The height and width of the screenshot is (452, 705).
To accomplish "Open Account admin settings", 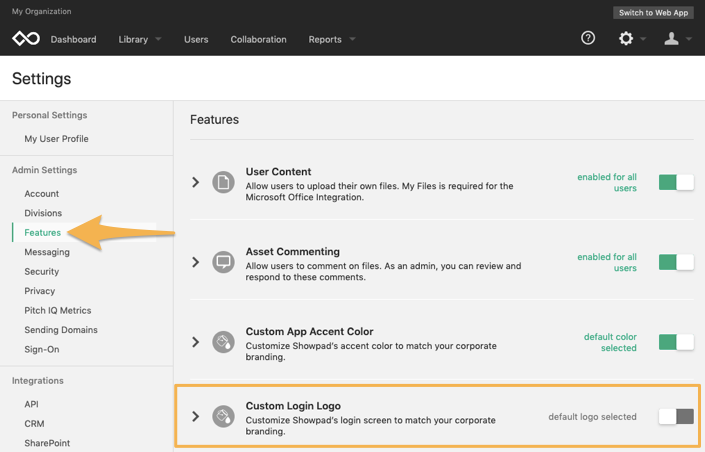I will [x=41, y=194].
